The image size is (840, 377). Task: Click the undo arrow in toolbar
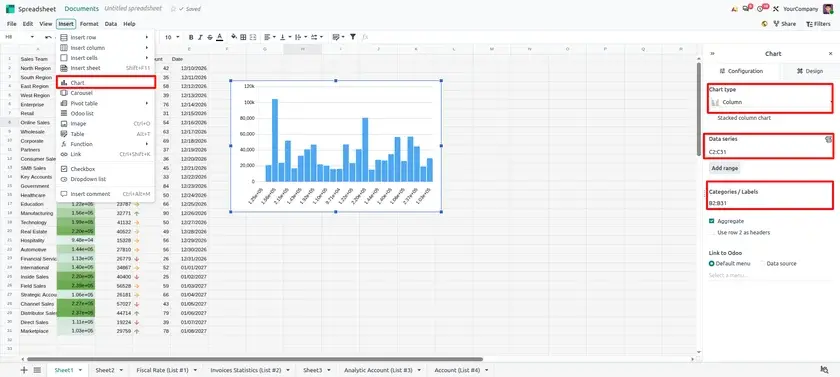tap(48, 37)
